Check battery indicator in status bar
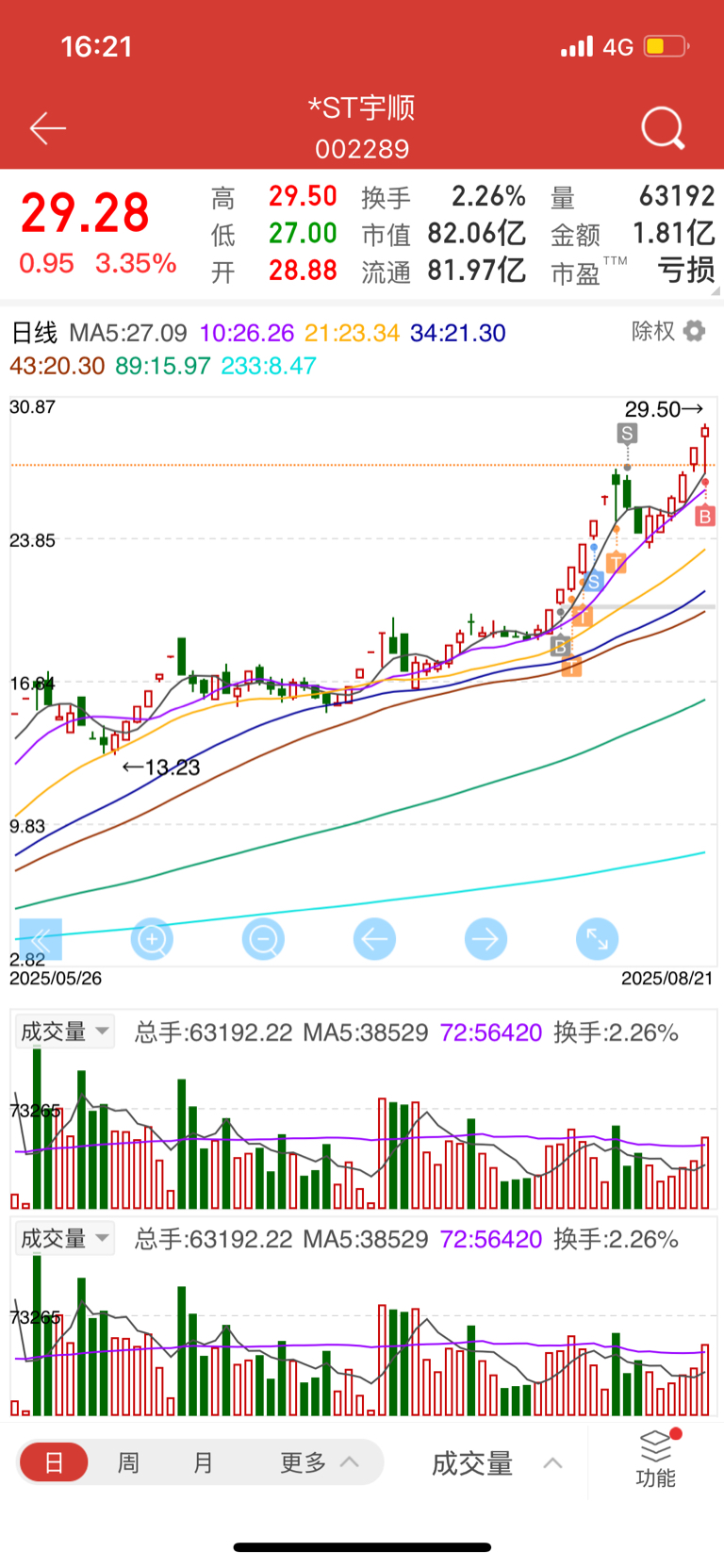Viewport: 724px width, 1568px height. click(666, 46)
